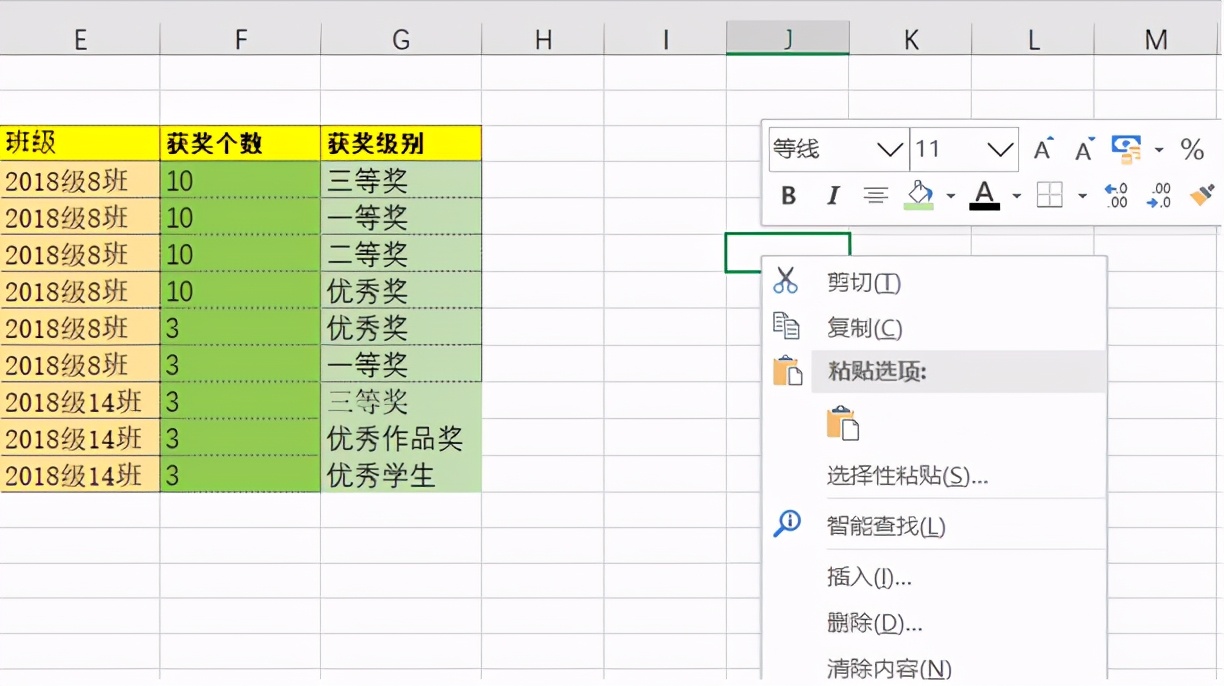This screenshot has width=1224, height=686.
Task: Open the borders dropdown arrow
Action: 1081,196
